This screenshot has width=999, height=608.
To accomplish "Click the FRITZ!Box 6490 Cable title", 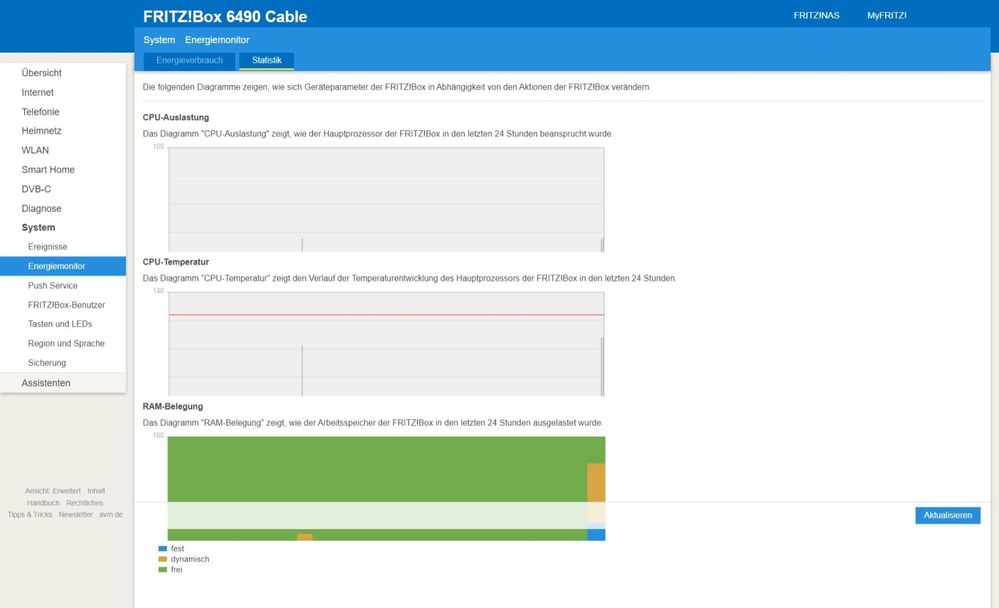I will point(225,17).
